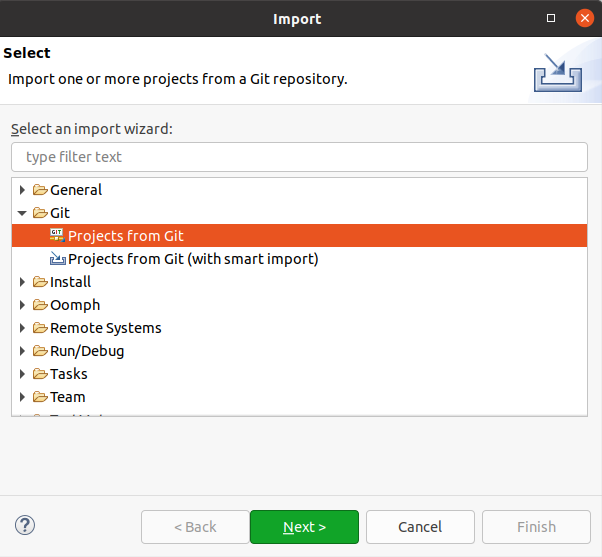Focus the type filter text field
This screenshot has height=557, width=602.
pyautogui.click(x=300, y=157)
